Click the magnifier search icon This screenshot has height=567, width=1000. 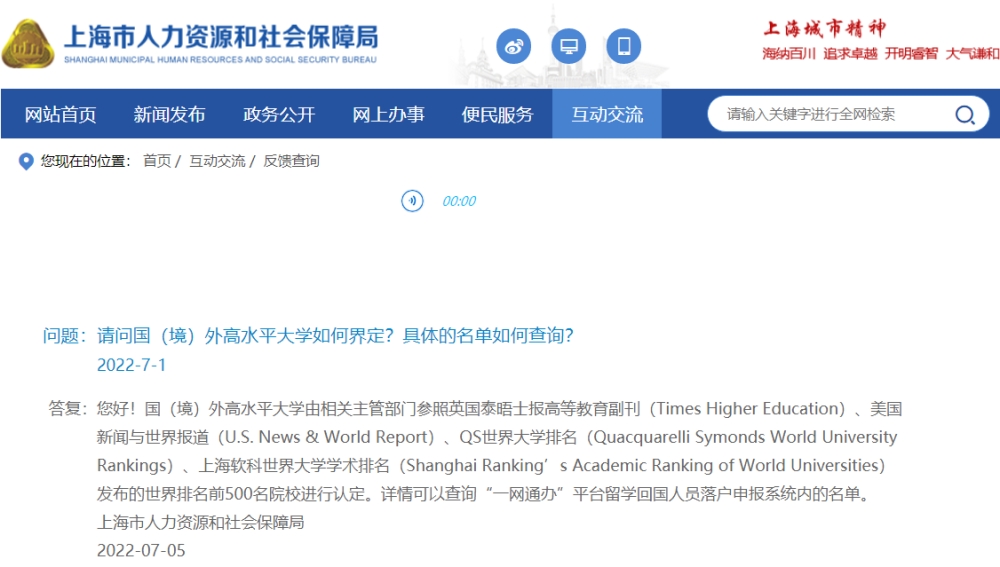pyautogui.click(x=964, y=115)
